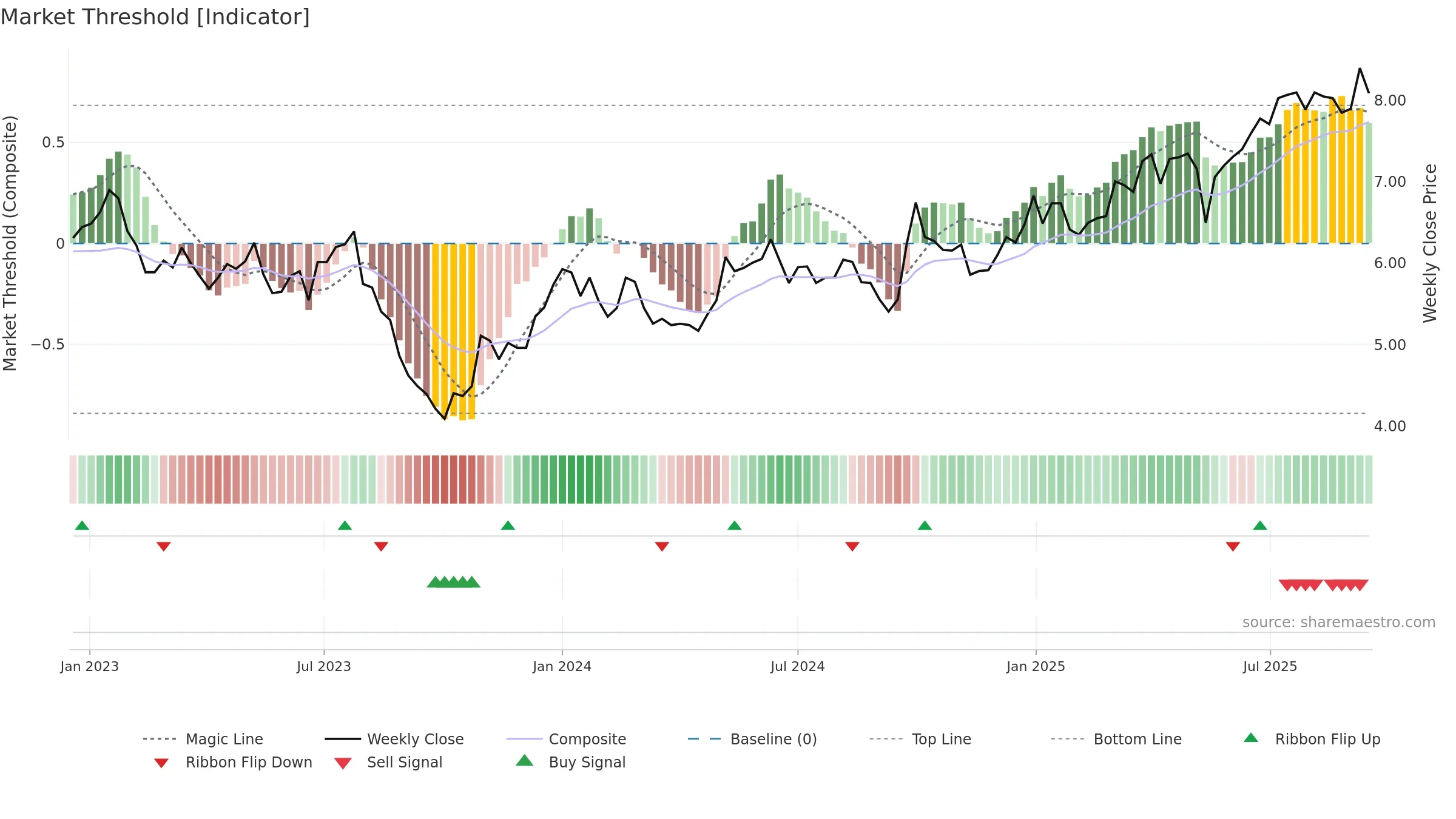Click the 6.00 price axis tick
The height and width of the screenshot is (819, 1456).
[x=1390, y=263]
